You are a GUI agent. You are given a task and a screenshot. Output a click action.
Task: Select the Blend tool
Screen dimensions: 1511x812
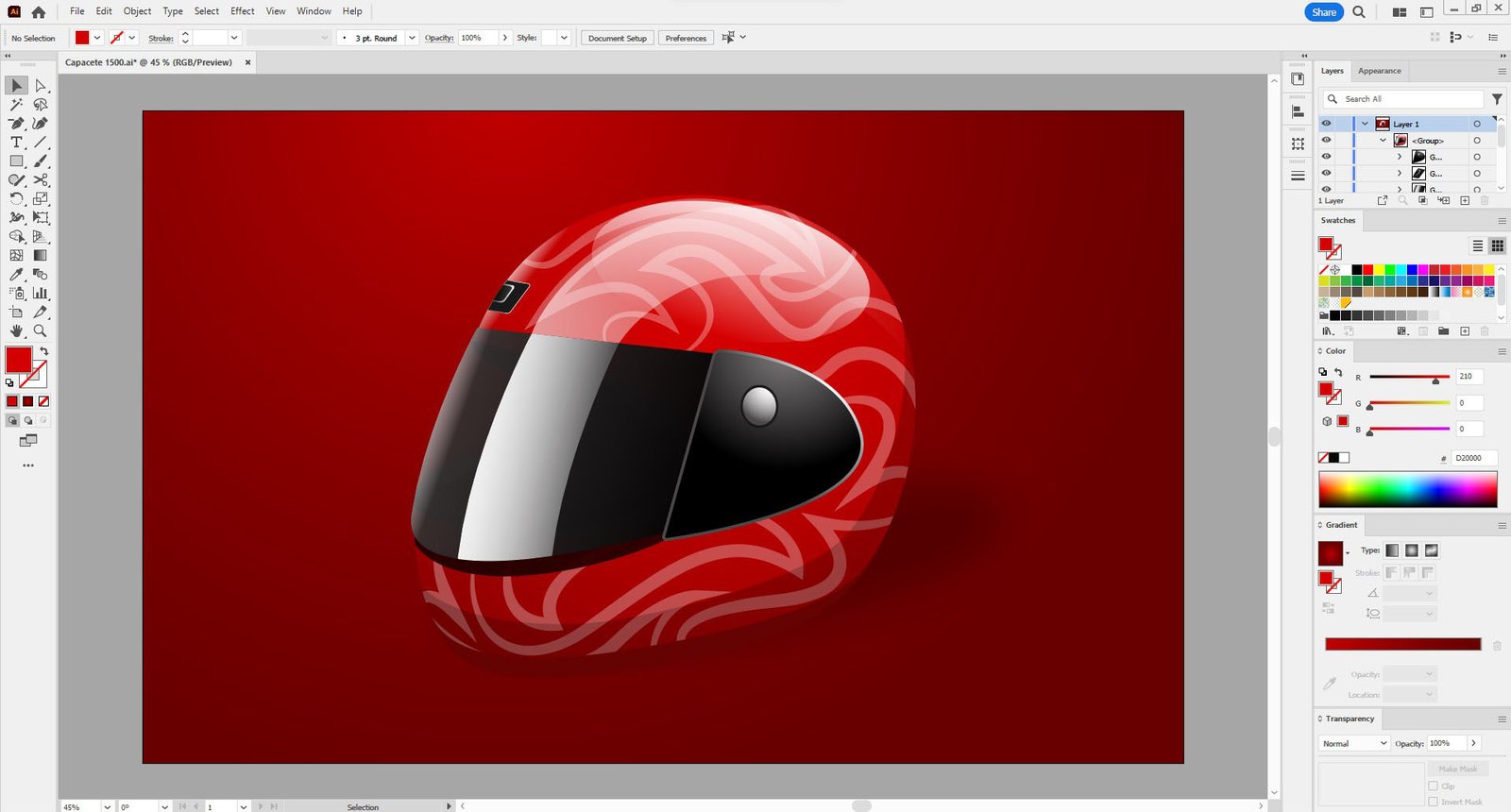pos(41,275)
